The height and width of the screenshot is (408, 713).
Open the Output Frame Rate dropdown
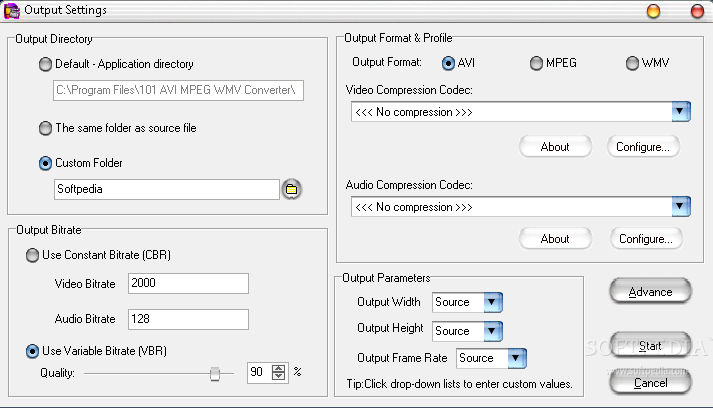[517, 358]
